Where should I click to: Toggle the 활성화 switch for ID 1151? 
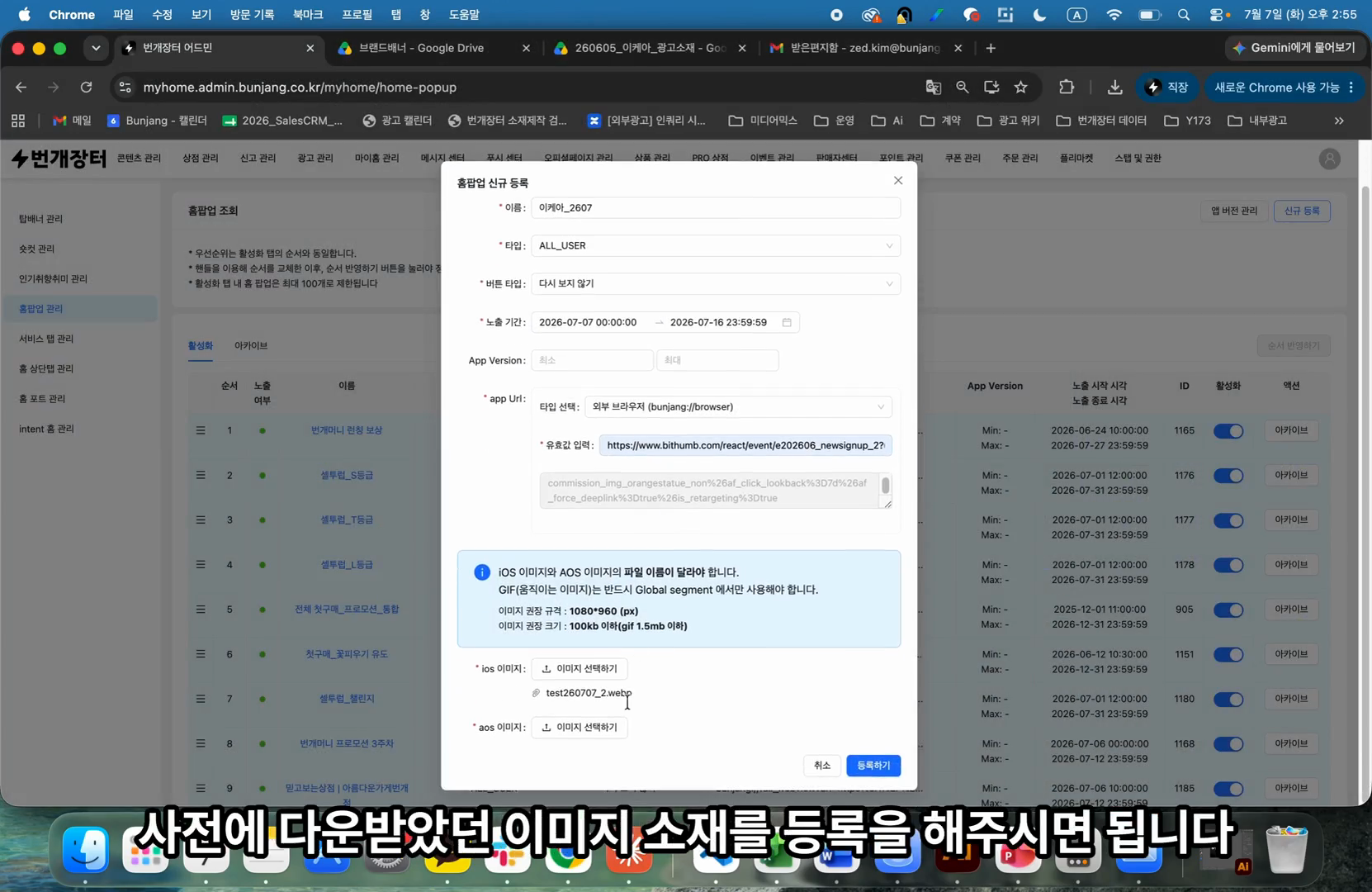1228,654
